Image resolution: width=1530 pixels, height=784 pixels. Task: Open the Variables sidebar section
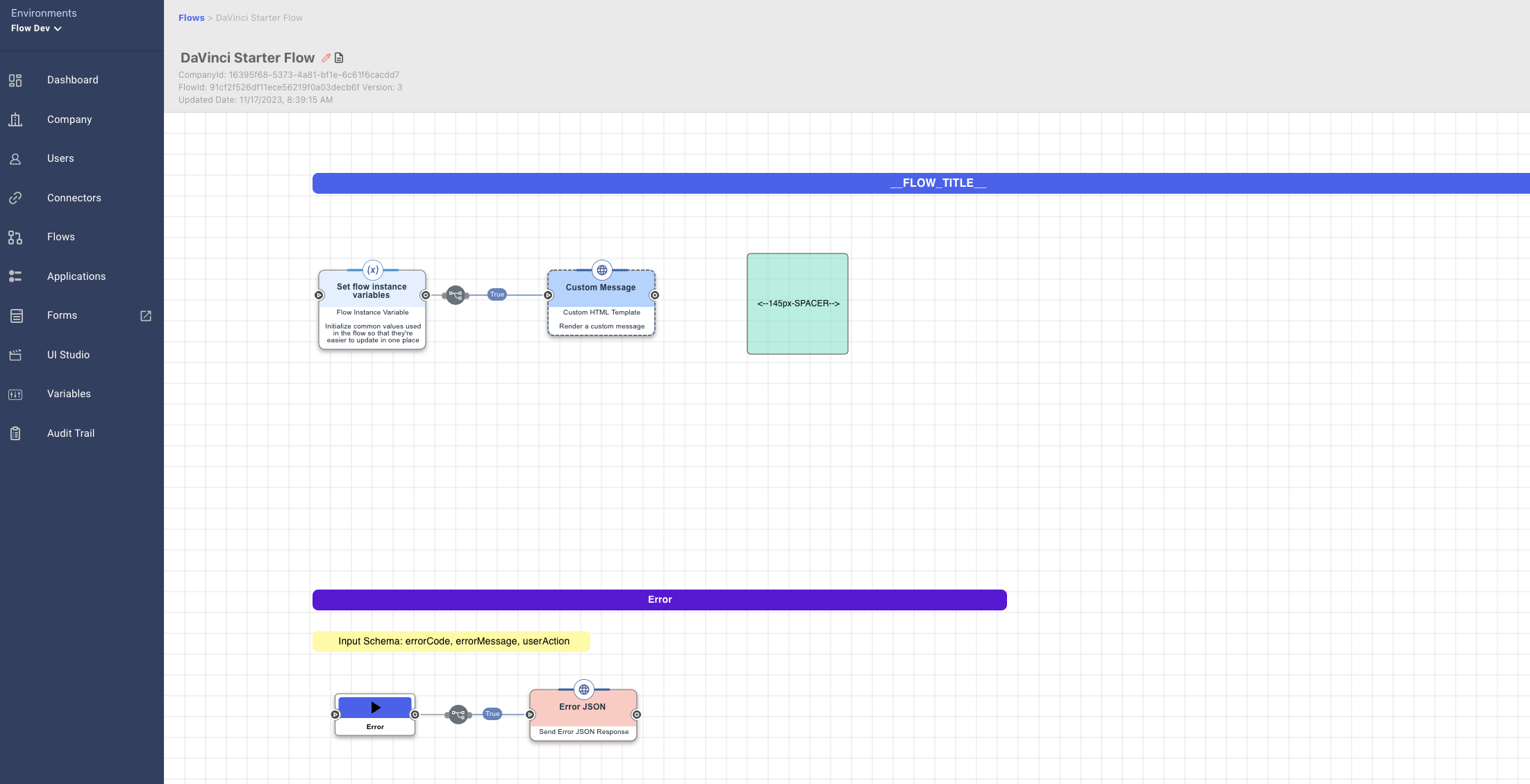click(69, 394)
